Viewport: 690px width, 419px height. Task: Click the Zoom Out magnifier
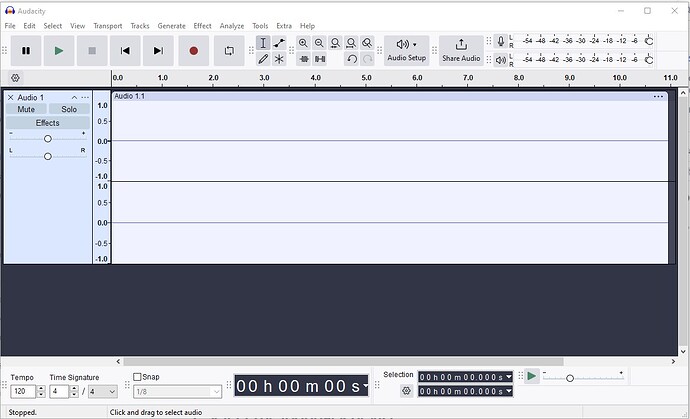click(x=319, y=43)
